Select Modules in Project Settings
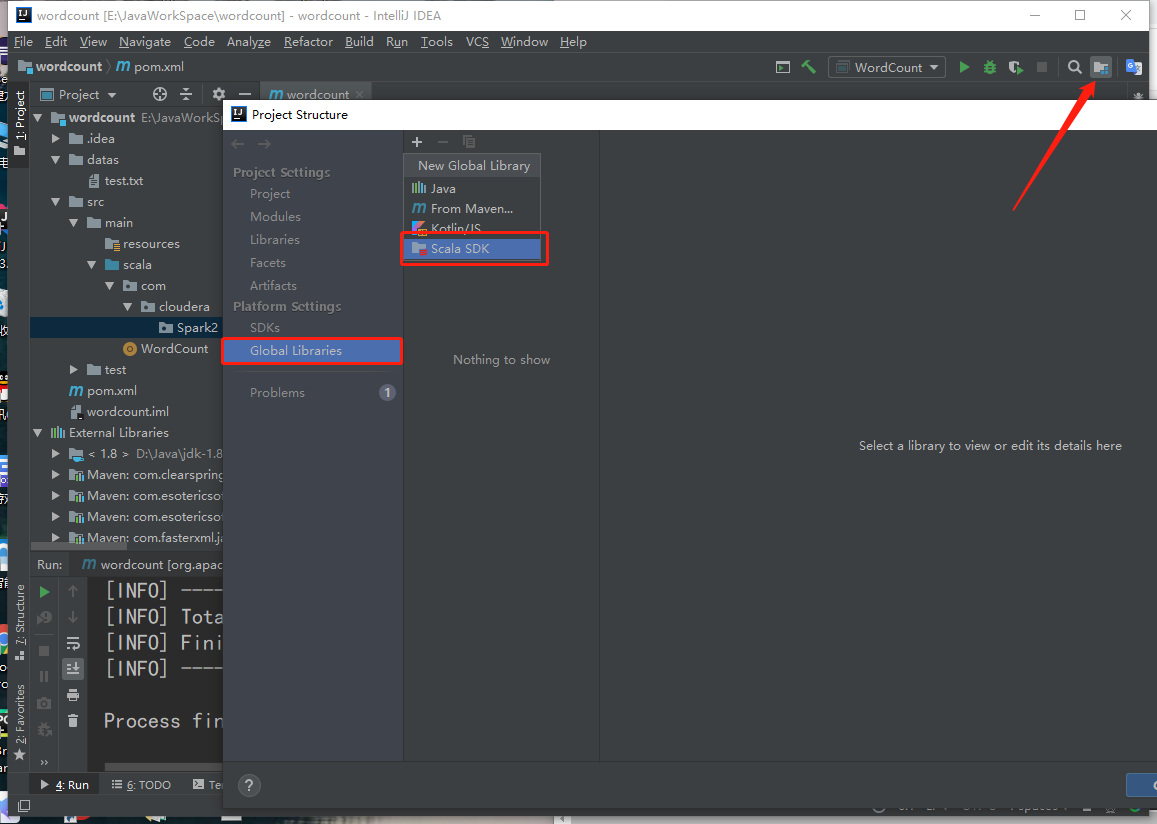This screenshot has width=1157, height=824. point(275,217)
